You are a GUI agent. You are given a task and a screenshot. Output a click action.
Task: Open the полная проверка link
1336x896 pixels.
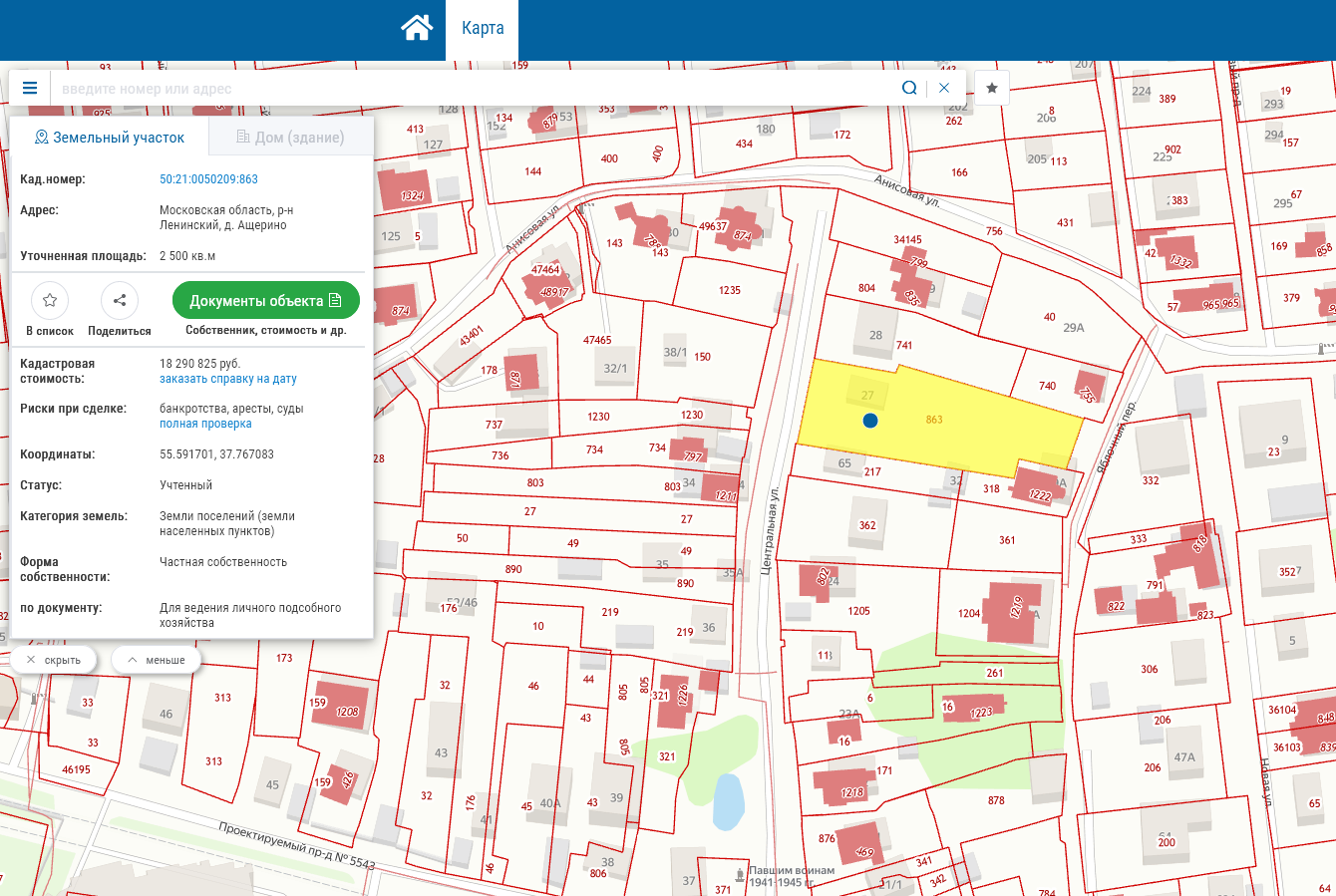205,424
